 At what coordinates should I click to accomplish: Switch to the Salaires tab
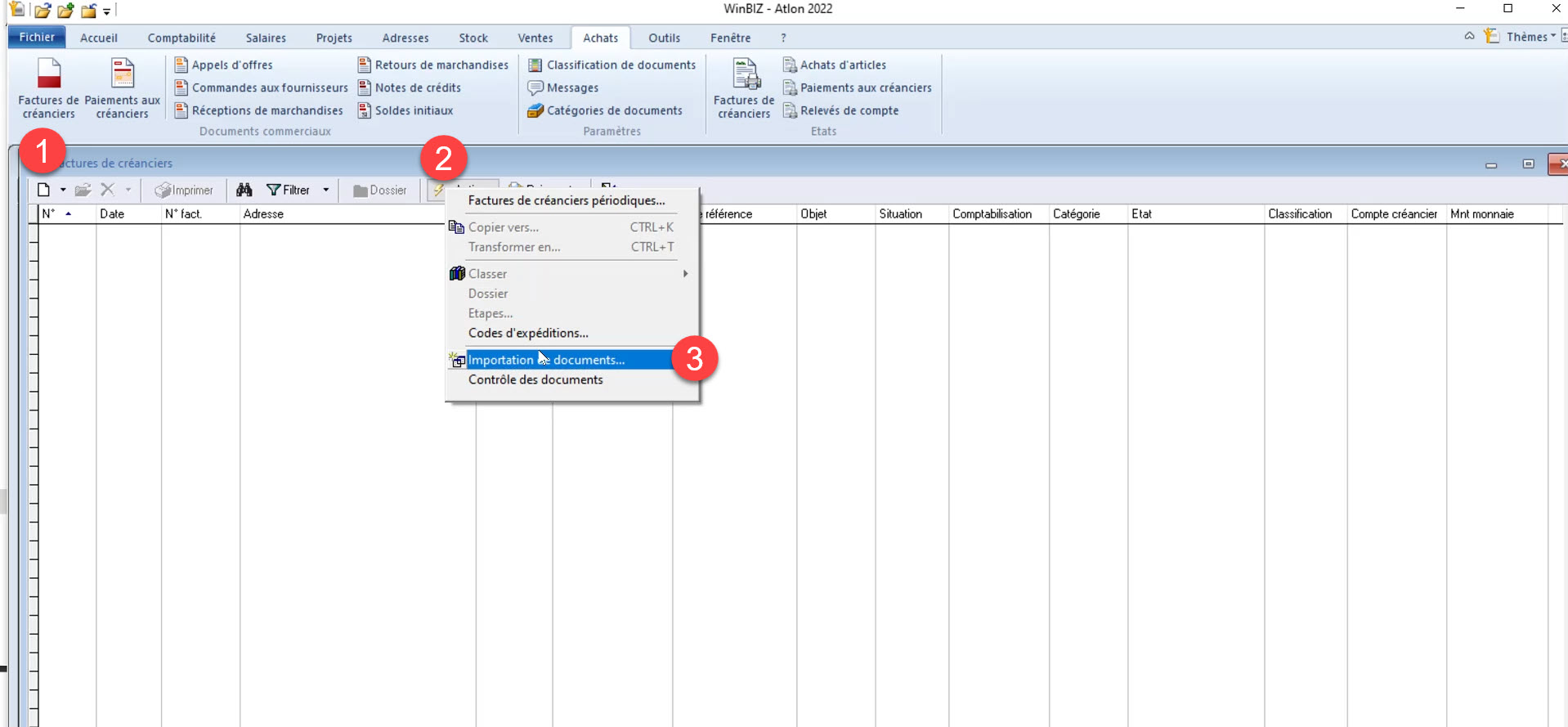coord(266,38)
